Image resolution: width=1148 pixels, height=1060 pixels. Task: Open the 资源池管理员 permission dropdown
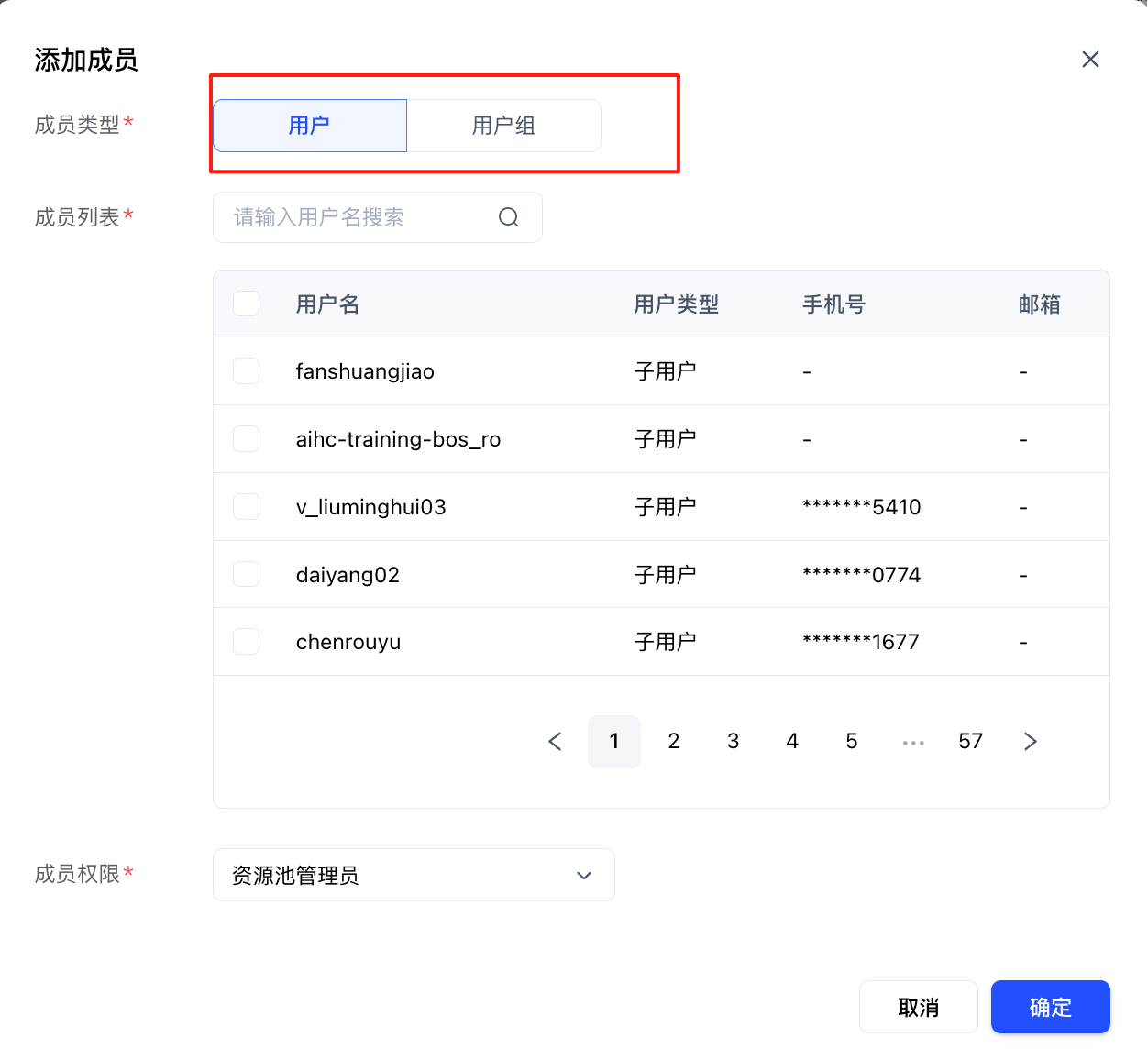pos(414,875)
